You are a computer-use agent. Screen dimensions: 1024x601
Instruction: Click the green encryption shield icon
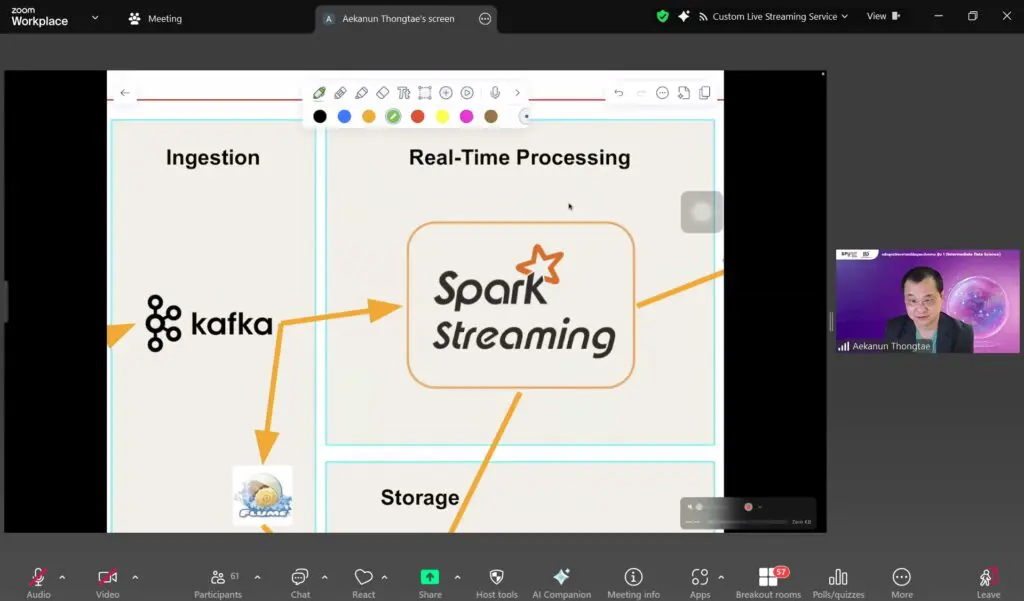coord(662,16)
